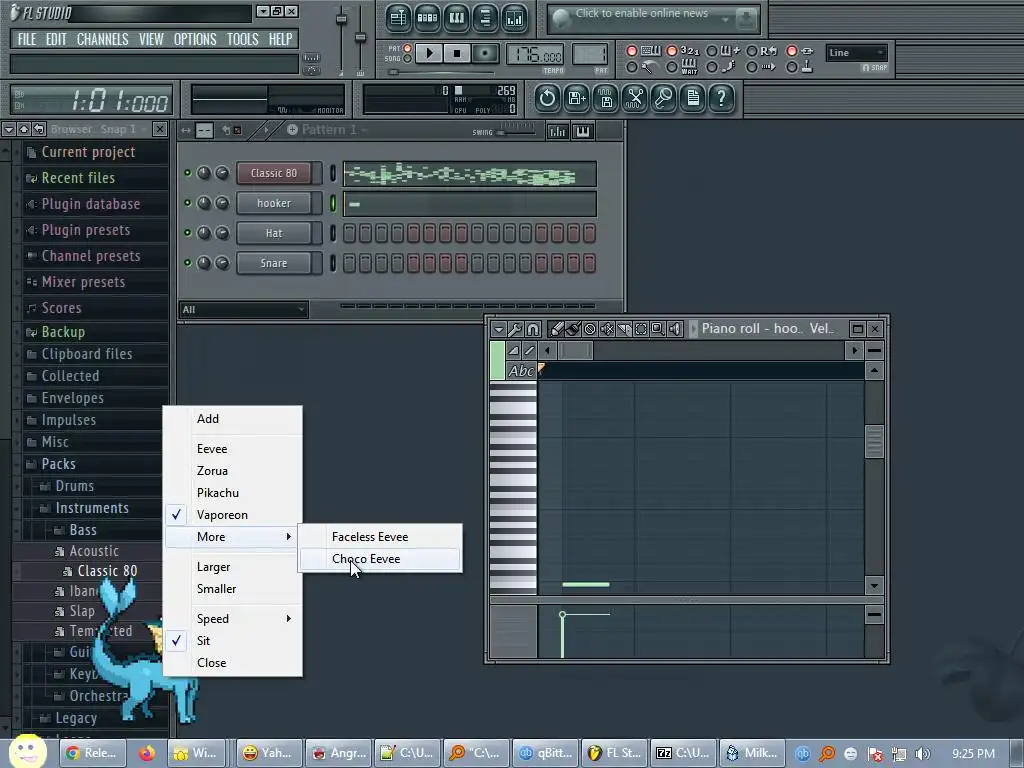Mute the Hat channel green light
Viewport: 1024px width, 768px height.
click(x=187, y=233)
